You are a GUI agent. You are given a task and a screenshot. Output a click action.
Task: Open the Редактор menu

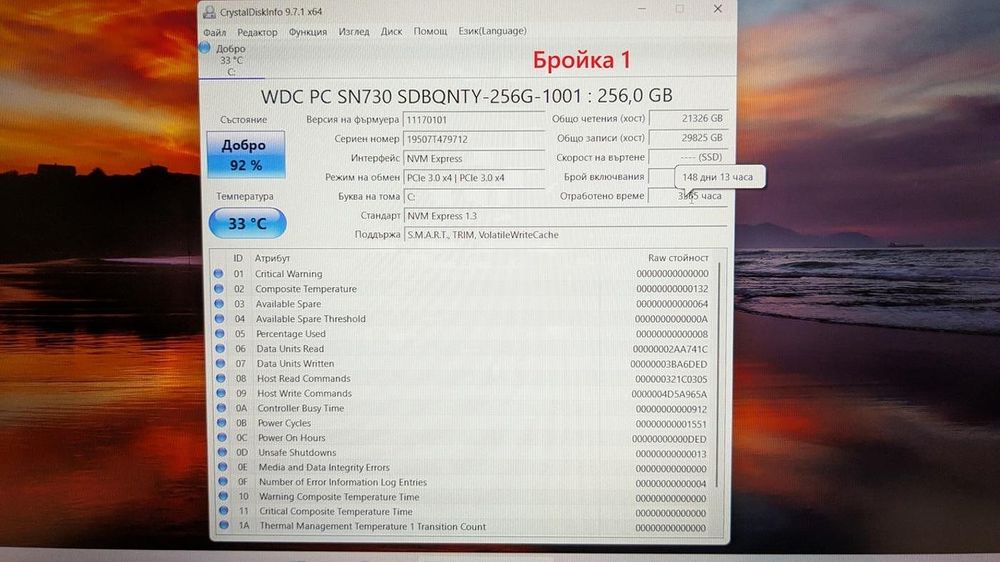coord(257,31)
